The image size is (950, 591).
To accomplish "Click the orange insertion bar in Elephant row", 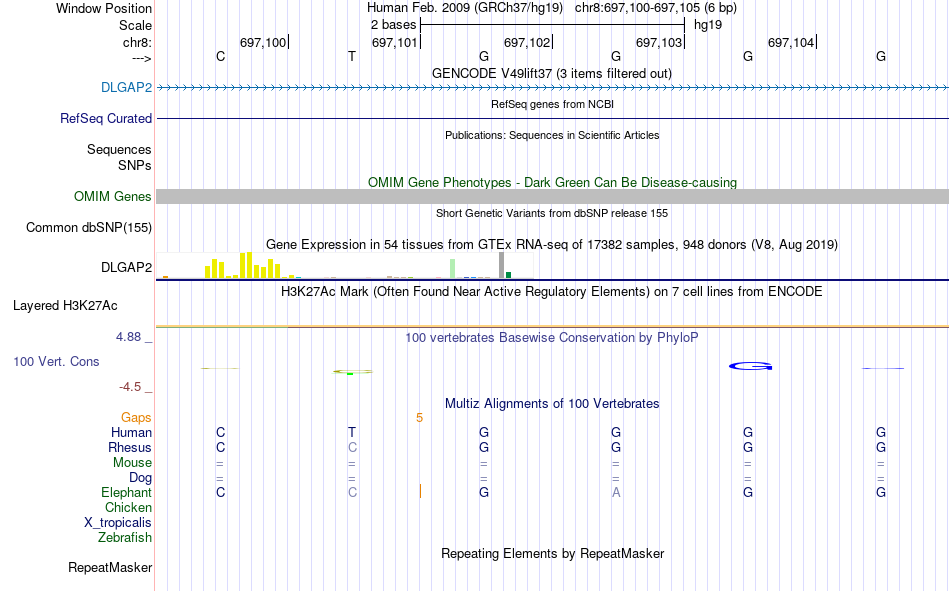I will pyautogui.click(x=420, y=491).
